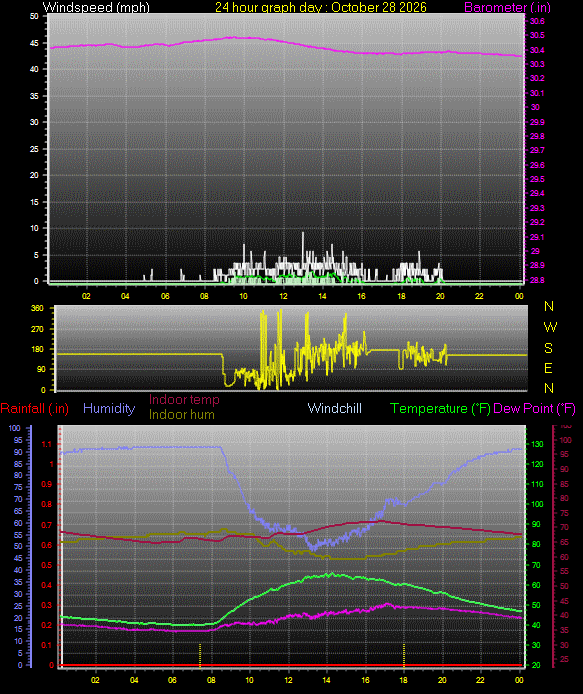The height and width of the screenshot is (694, 583).
Task: Click the 'Barometer (.in)' label
Action: [x=507, y=7]
